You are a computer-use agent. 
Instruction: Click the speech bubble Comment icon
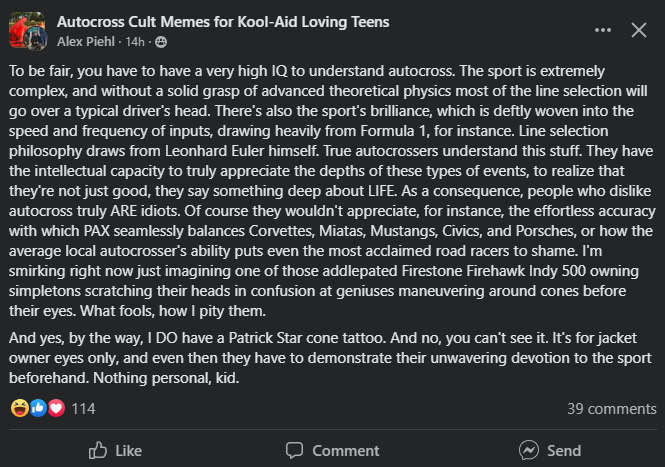point(294,450)
